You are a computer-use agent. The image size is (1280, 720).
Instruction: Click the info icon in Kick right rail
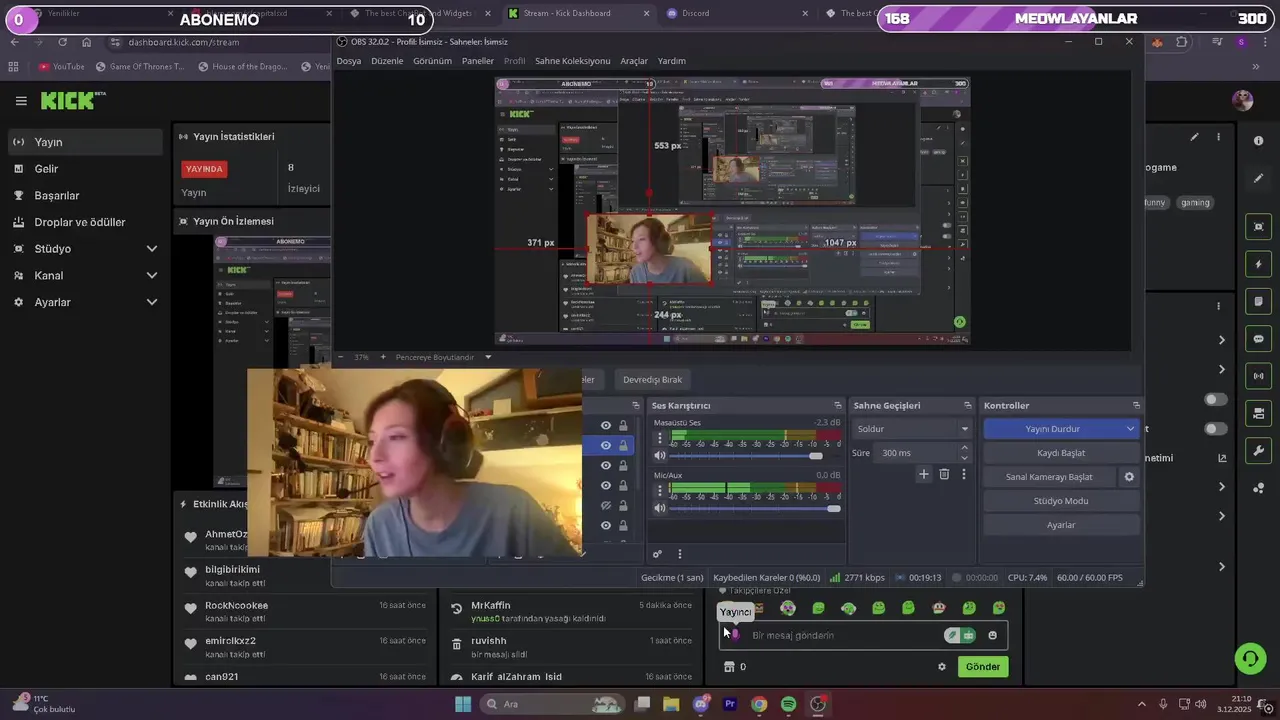[1259, 141]
